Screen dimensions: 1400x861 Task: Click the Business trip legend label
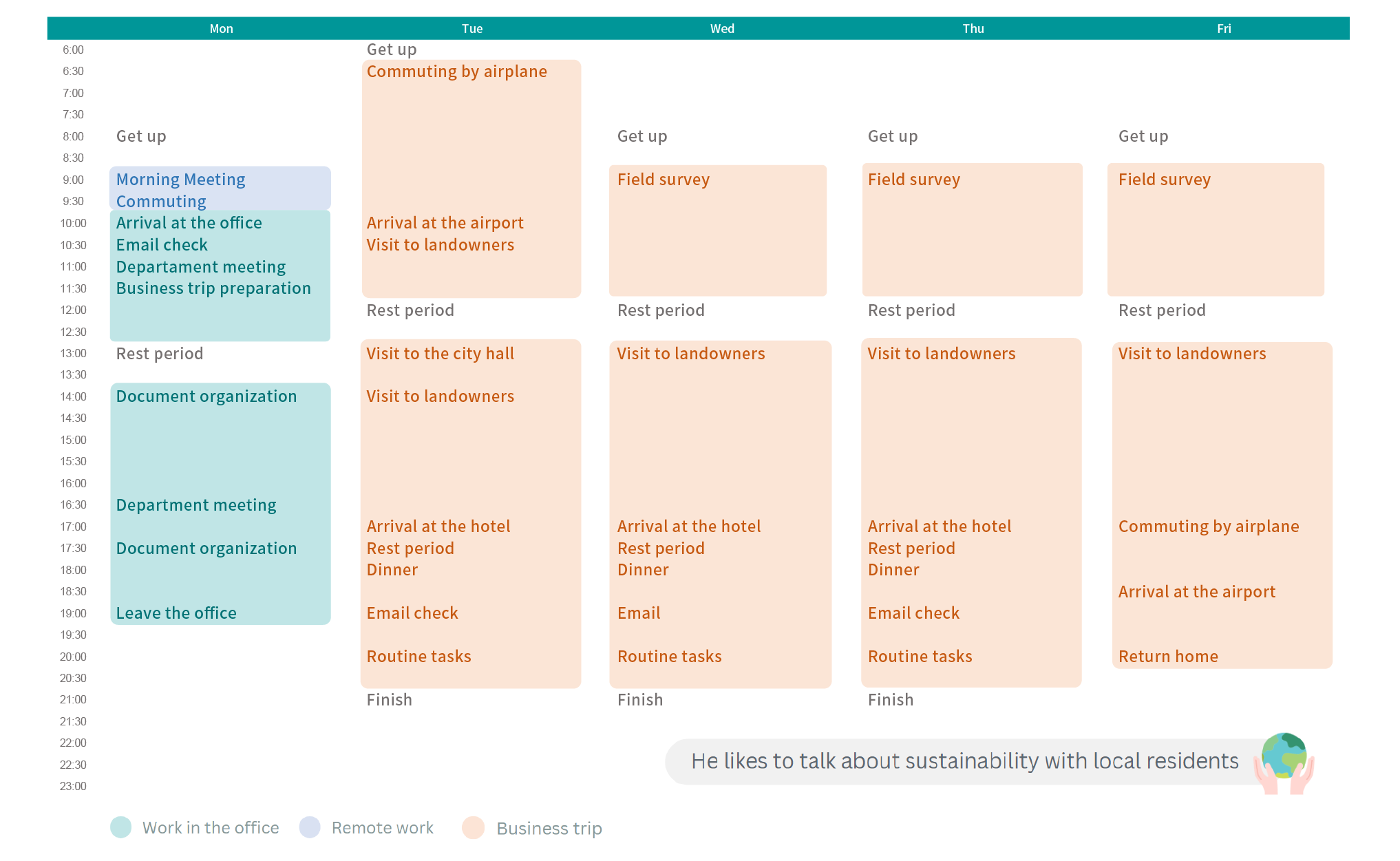click(549, 828)
